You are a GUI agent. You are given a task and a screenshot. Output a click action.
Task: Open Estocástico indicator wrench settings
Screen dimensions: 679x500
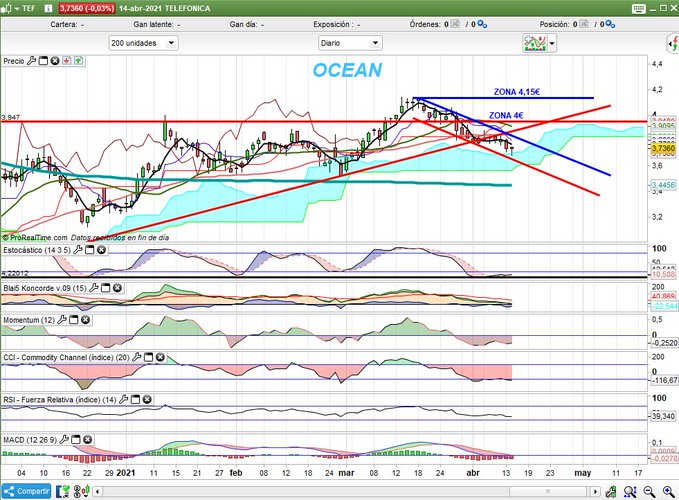(78, 250)
